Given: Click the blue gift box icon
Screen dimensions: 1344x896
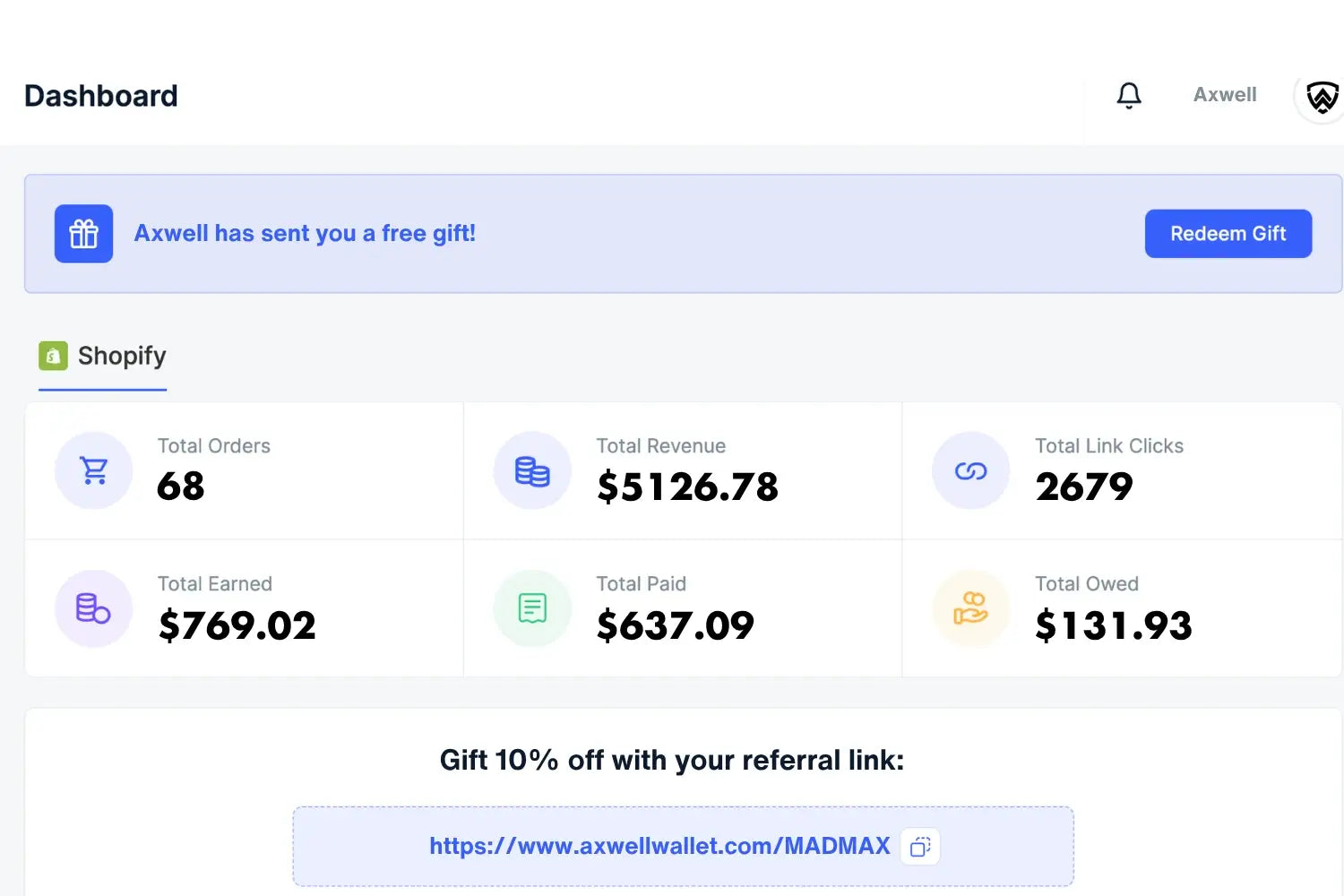Looking at the screenshot, I should pos(83,234).
